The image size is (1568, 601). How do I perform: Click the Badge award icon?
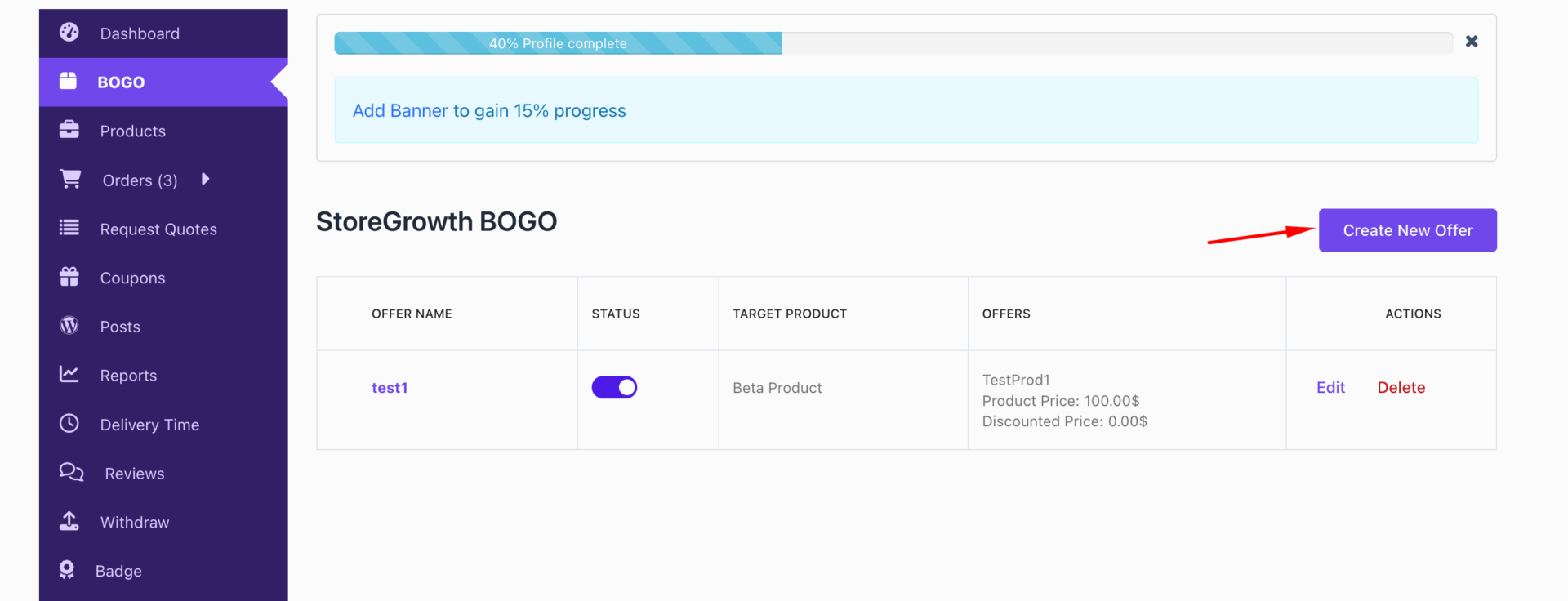tap(67, 570)
